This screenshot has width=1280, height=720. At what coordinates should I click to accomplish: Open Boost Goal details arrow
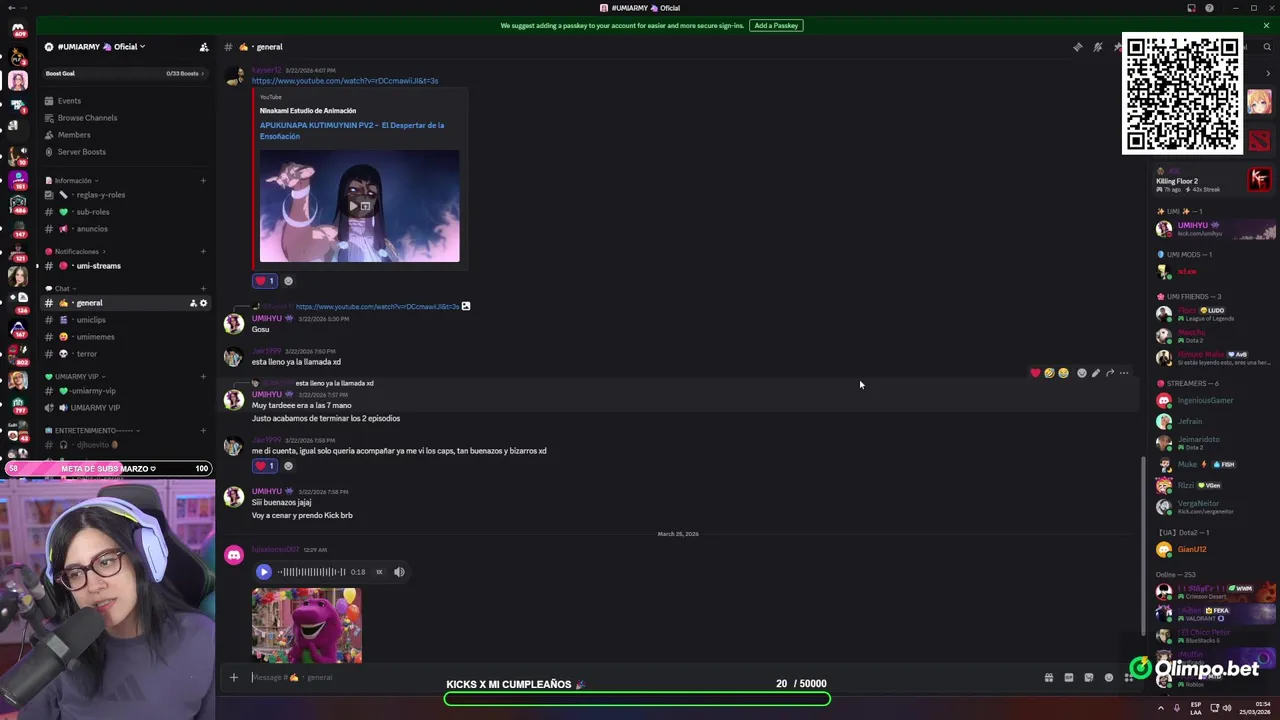[202, 73]
